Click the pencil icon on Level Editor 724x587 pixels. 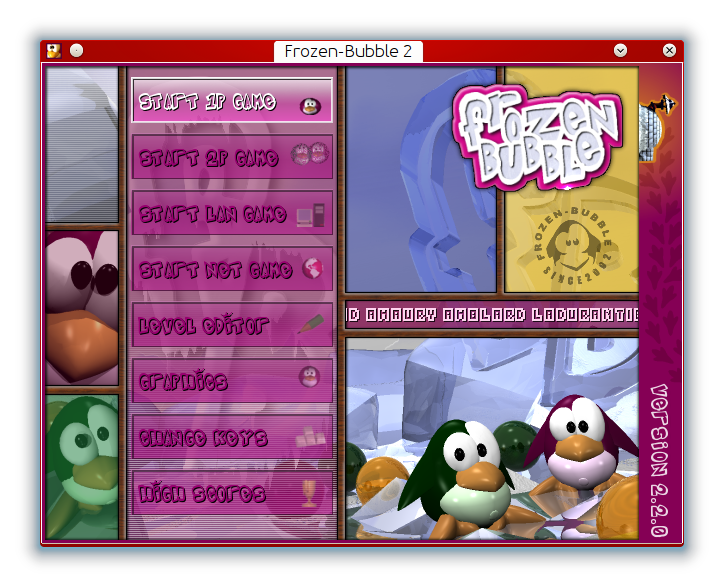point(311,323)
